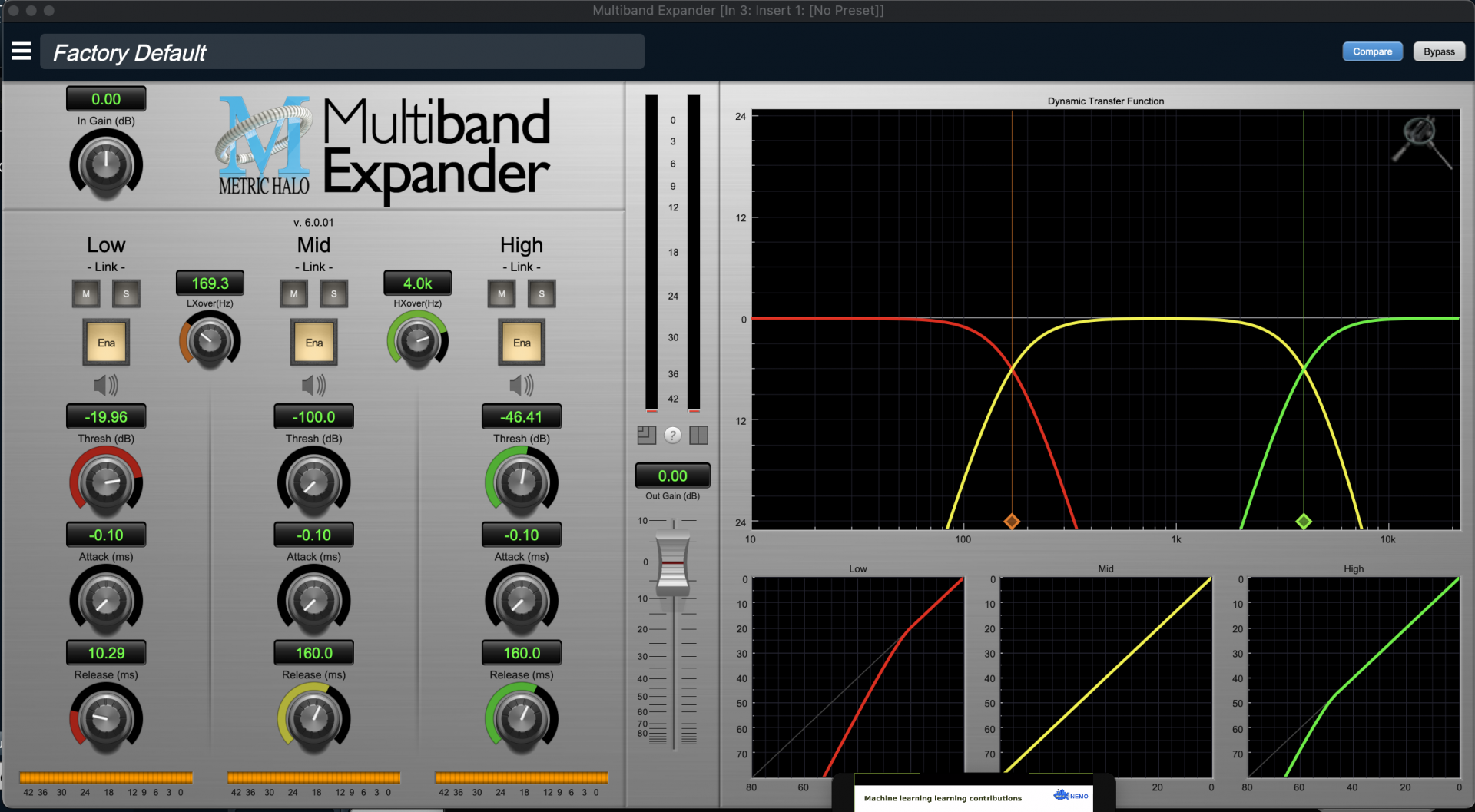
Task: Click the Low band speaker listen icon
Action: coord(106,385)
